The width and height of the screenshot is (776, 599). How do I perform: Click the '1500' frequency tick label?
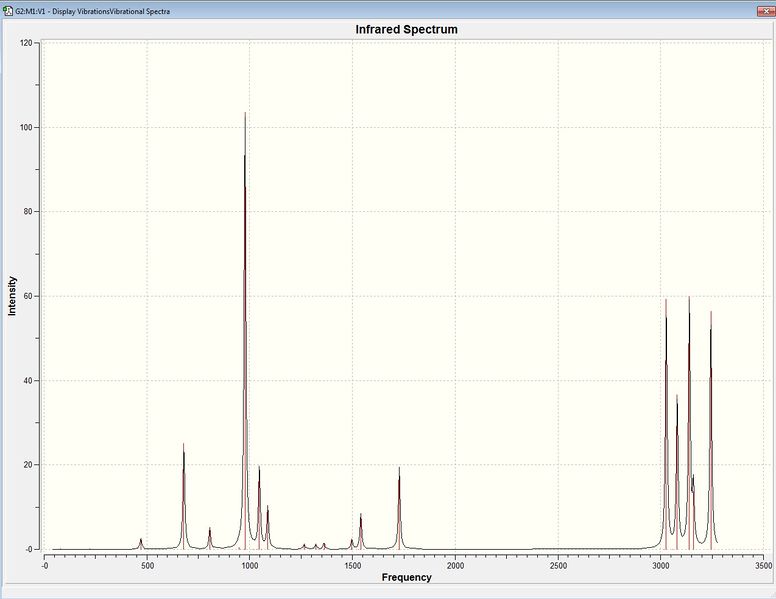click(352, 565)
